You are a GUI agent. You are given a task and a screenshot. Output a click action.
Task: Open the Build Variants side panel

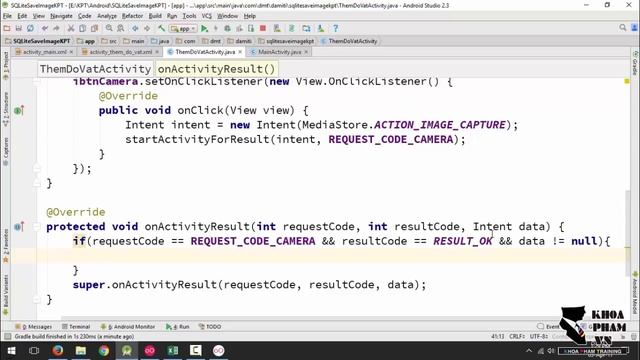click(x=6, y=295)
